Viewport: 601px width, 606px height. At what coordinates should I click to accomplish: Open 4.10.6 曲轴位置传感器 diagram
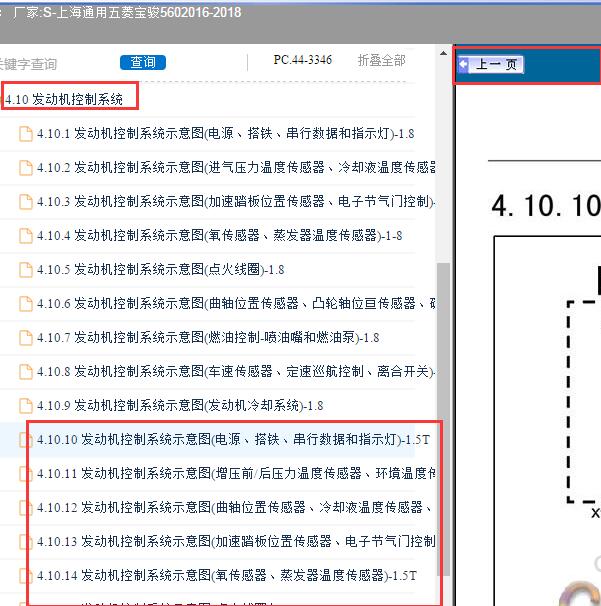[x=236, y=304]
